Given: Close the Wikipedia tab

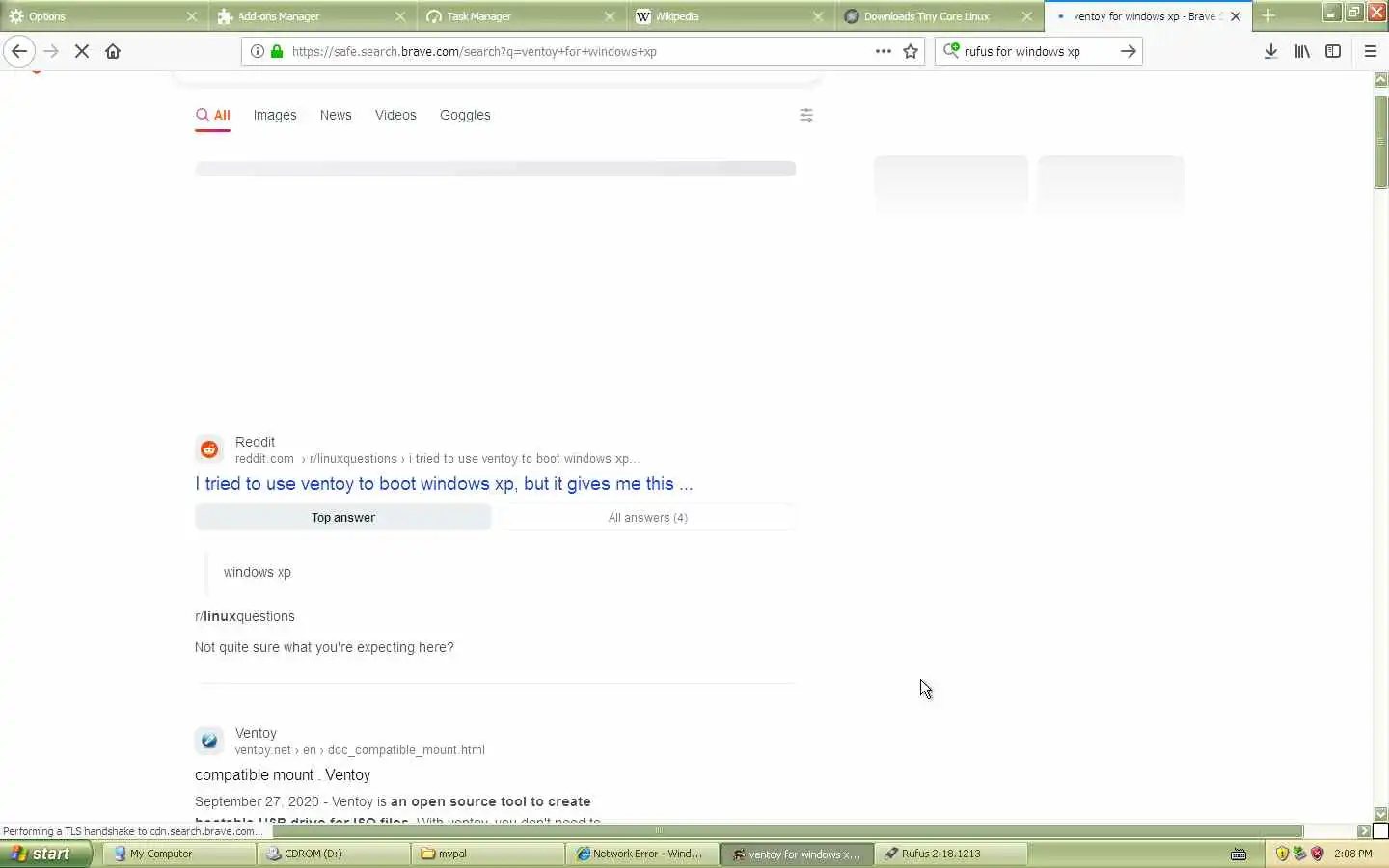Looking at the screenshot, I should pos(818,16).
